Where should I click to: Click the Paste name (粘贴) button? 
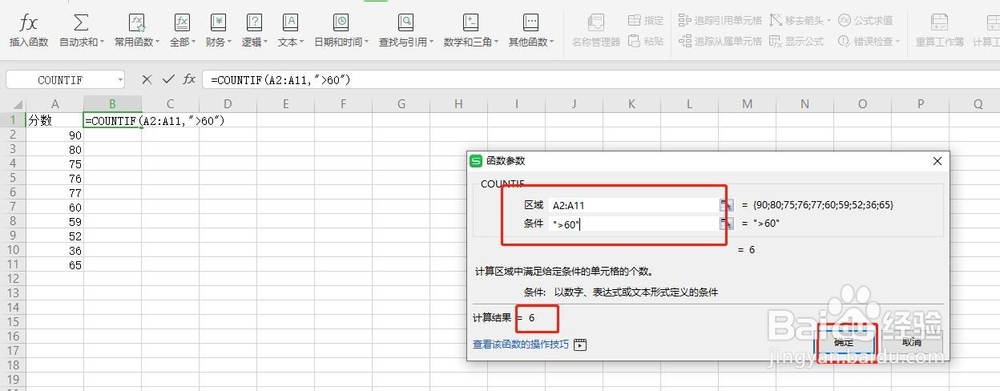(645, 41)
